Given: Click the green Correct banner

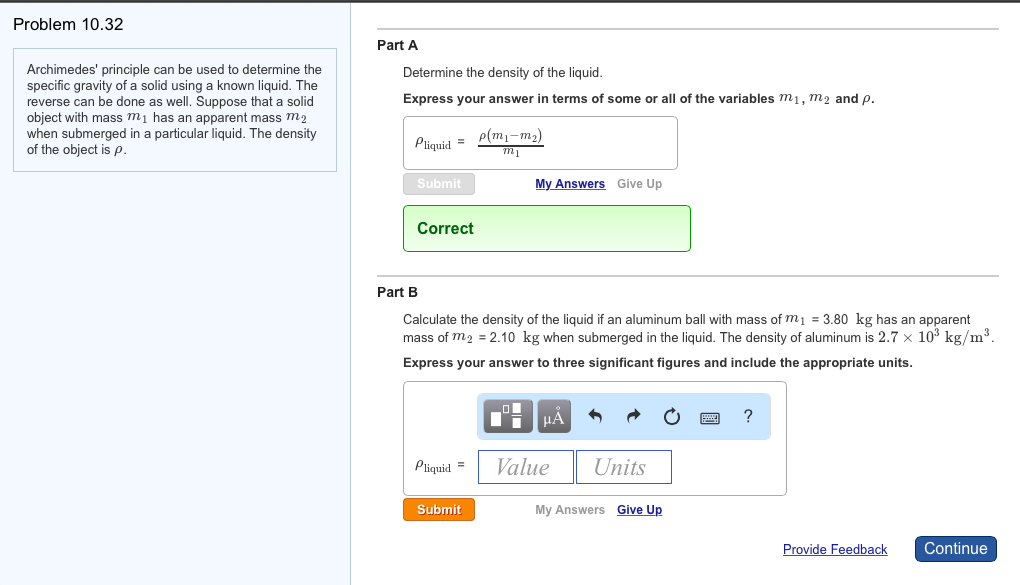Looking at the screenshot, I should [546, 228].
